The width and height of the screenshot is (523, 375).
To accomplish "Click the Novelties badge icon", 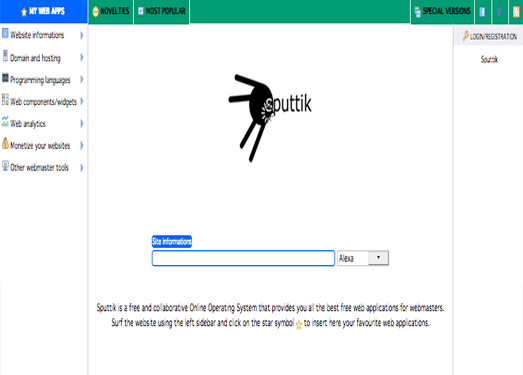I will point(96,12).
